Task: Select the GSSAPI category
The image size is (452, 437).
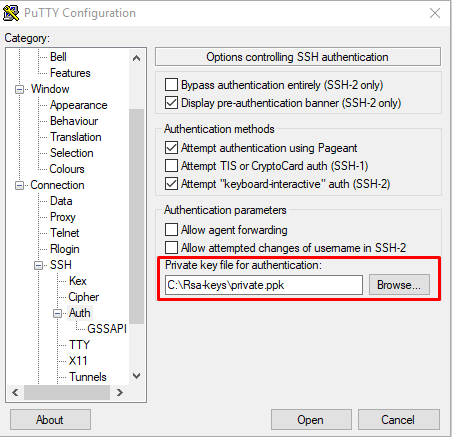Action: pos(107,329)
